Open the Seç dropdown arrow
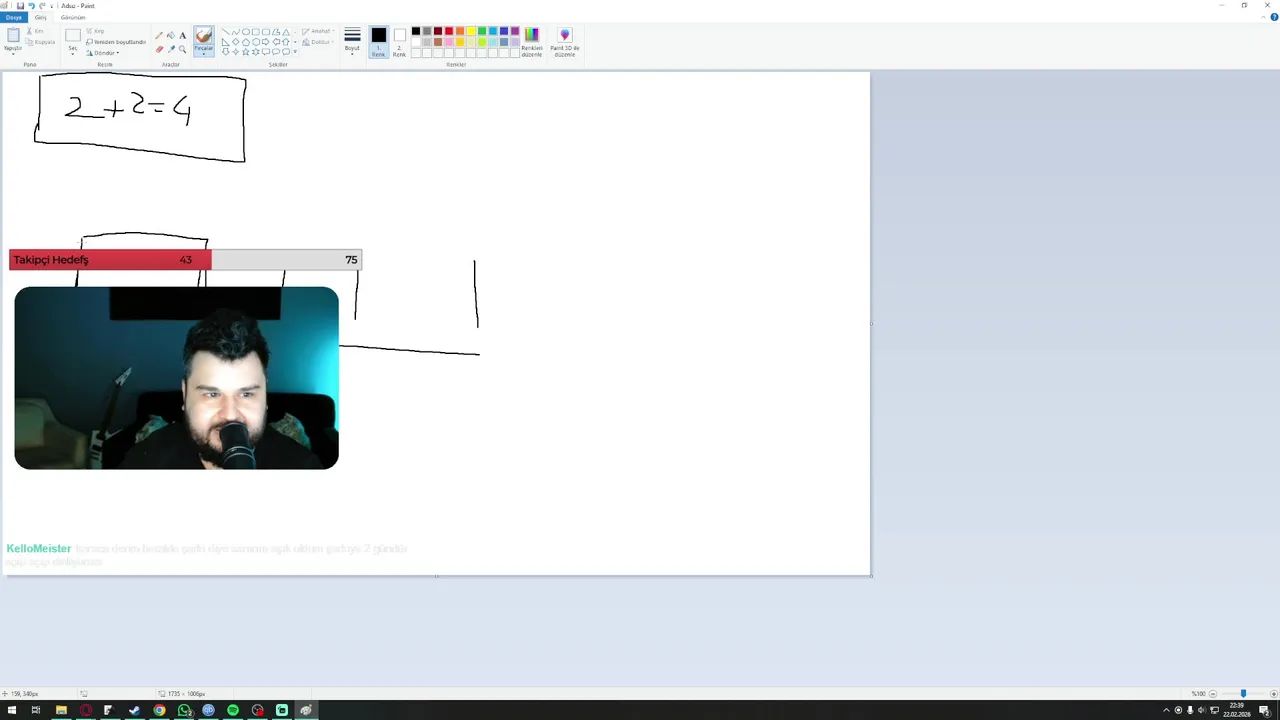1280x720 pixels. [73, 54]
